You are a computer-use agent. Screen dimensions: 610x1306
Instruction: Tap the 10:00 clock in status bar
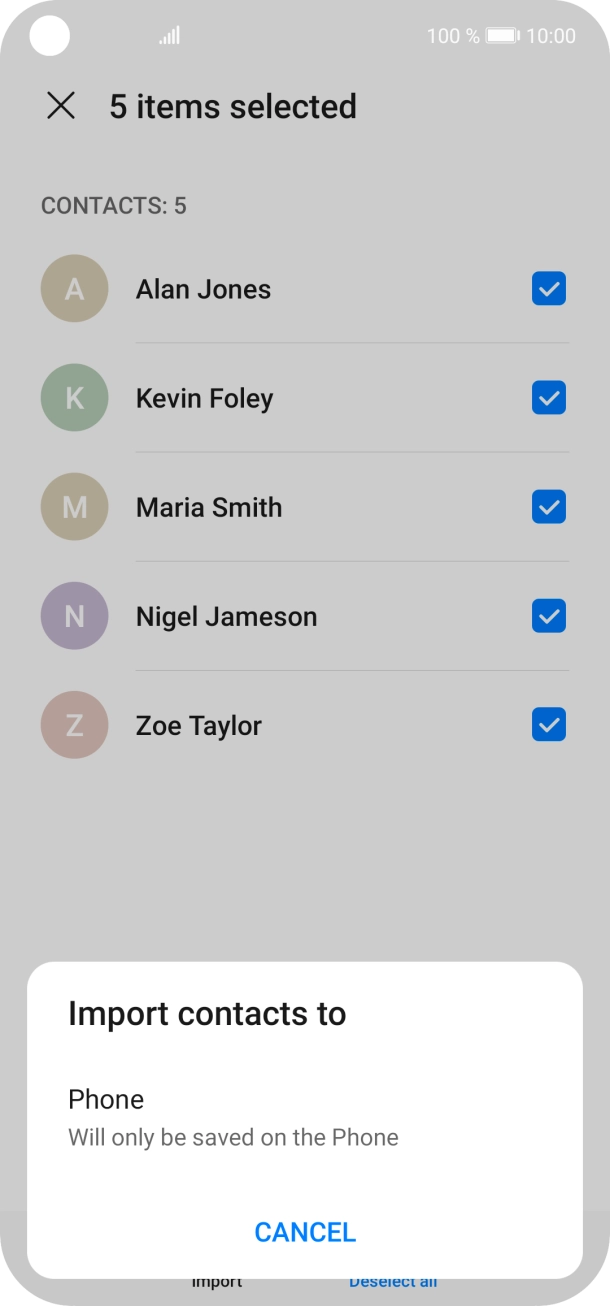click(x=551, y=36)
